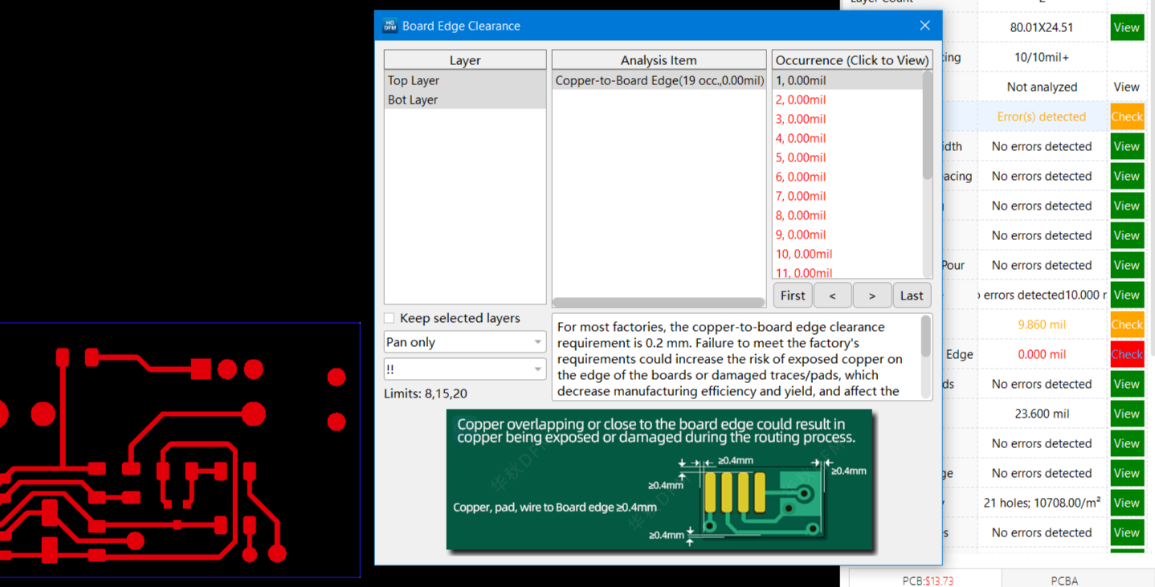Click the green View button beside 80.01X24.51
1155x587 pixels.
click(1126, 27)
